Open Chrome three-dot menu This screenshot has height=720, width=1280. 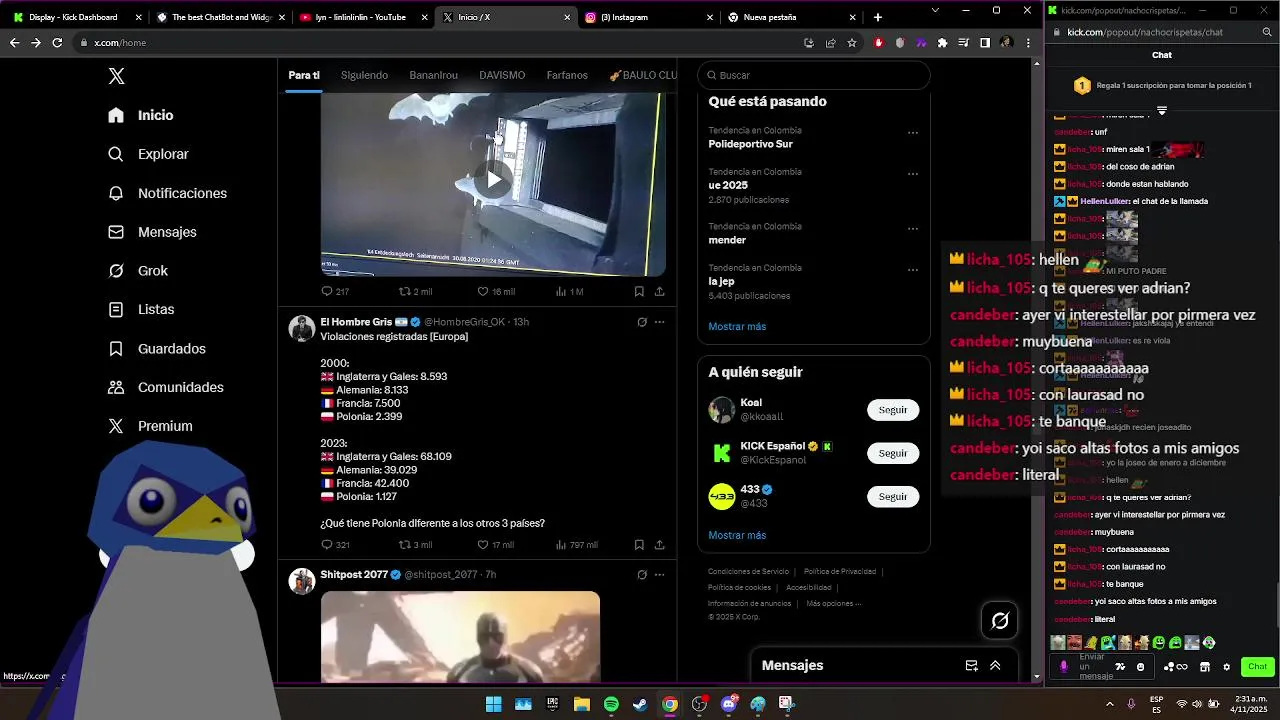coord(1028,43)
